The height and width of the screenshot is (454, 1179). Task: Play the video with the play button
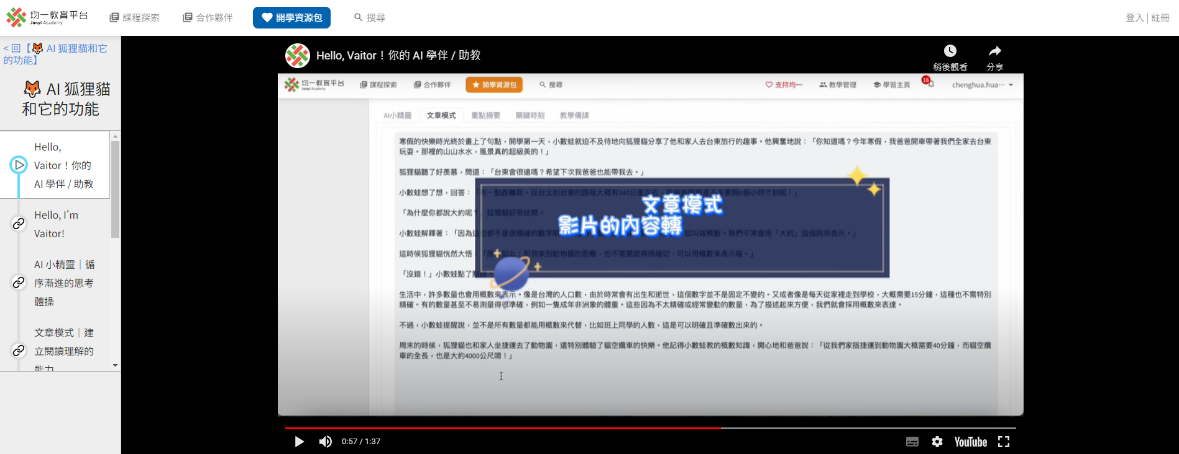point(299,442)
